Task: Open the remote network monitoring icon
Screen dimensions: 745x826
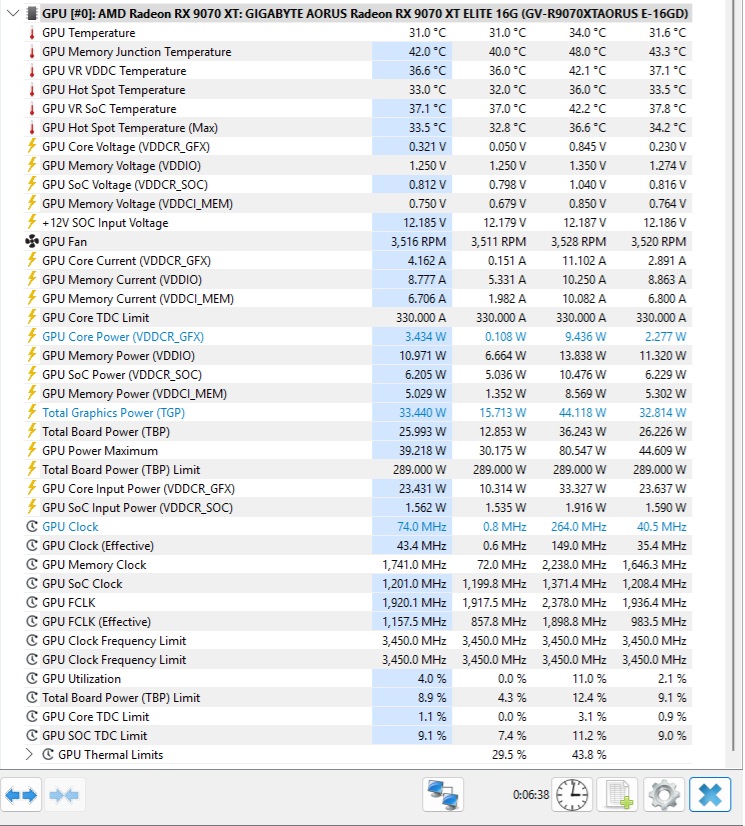Action: coord(443,794)
